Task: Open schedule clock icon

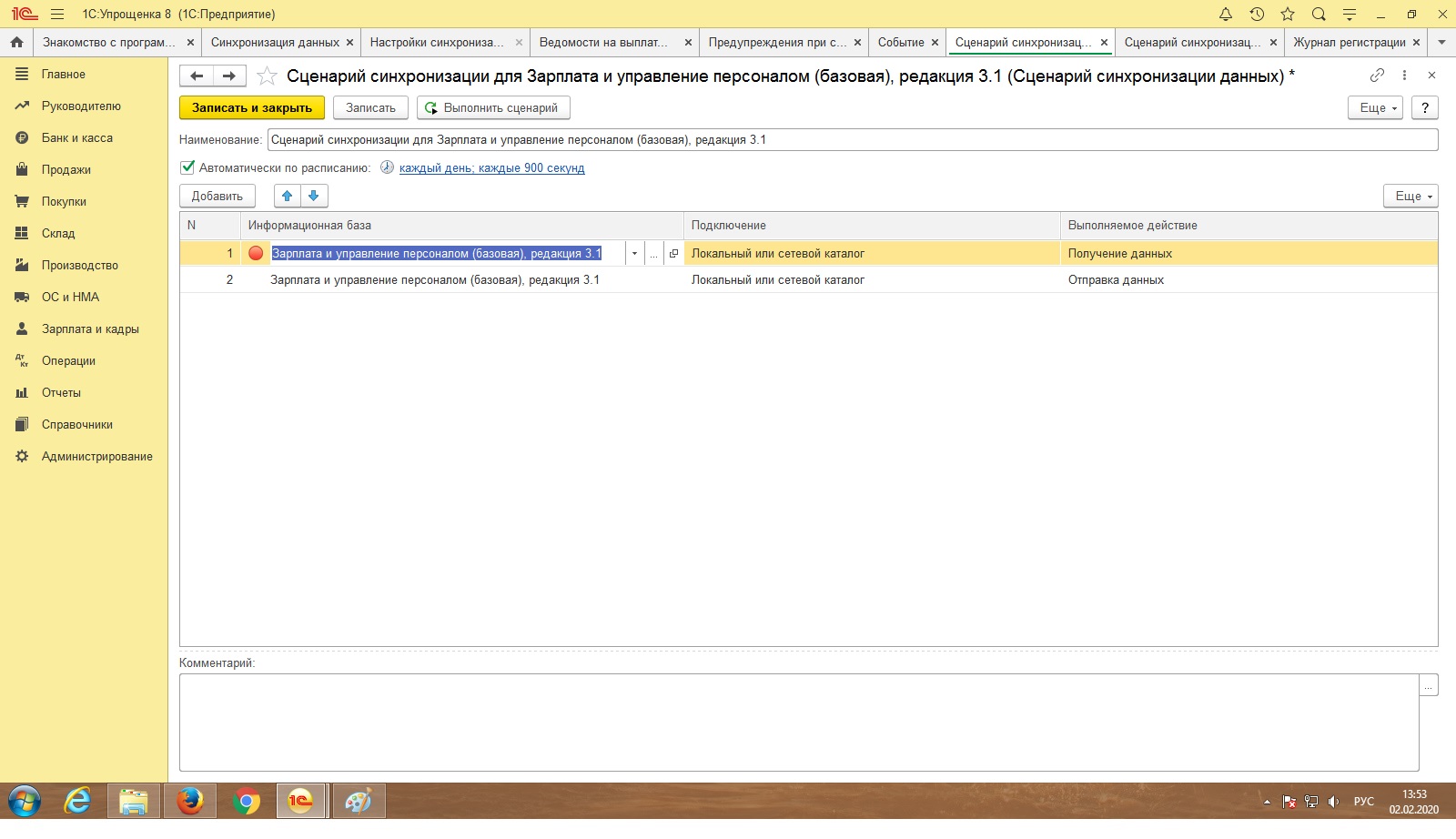Action: [x=387, y=167]
